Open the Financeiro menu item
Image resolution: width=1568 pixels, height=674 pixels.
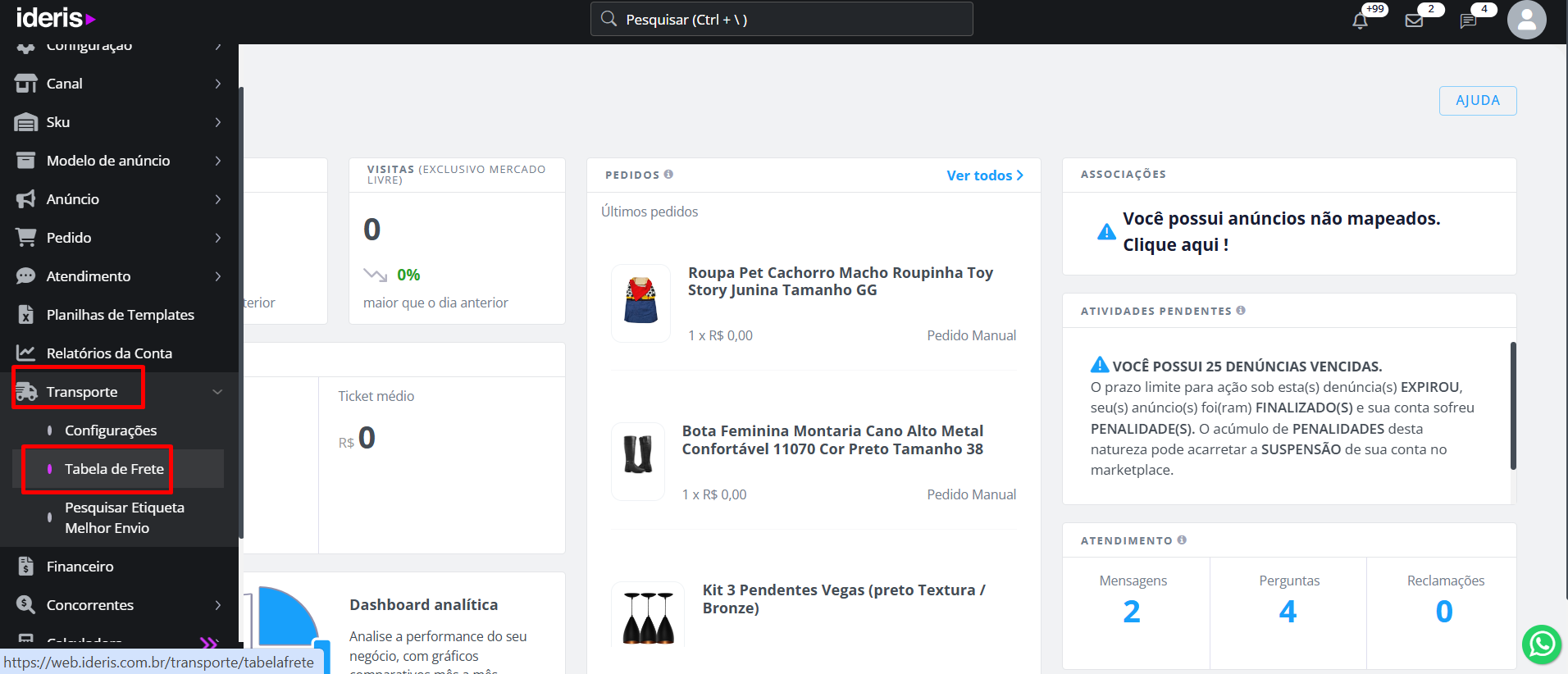pyautogui.click(x=80, y=567)
